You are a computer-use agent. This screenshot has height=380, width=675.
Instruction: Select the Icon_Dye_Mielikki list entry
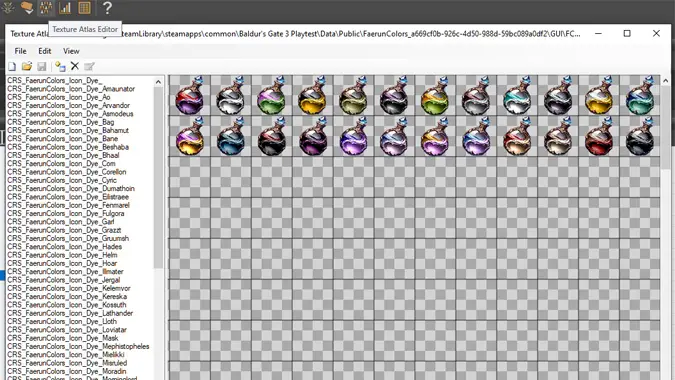66,355
